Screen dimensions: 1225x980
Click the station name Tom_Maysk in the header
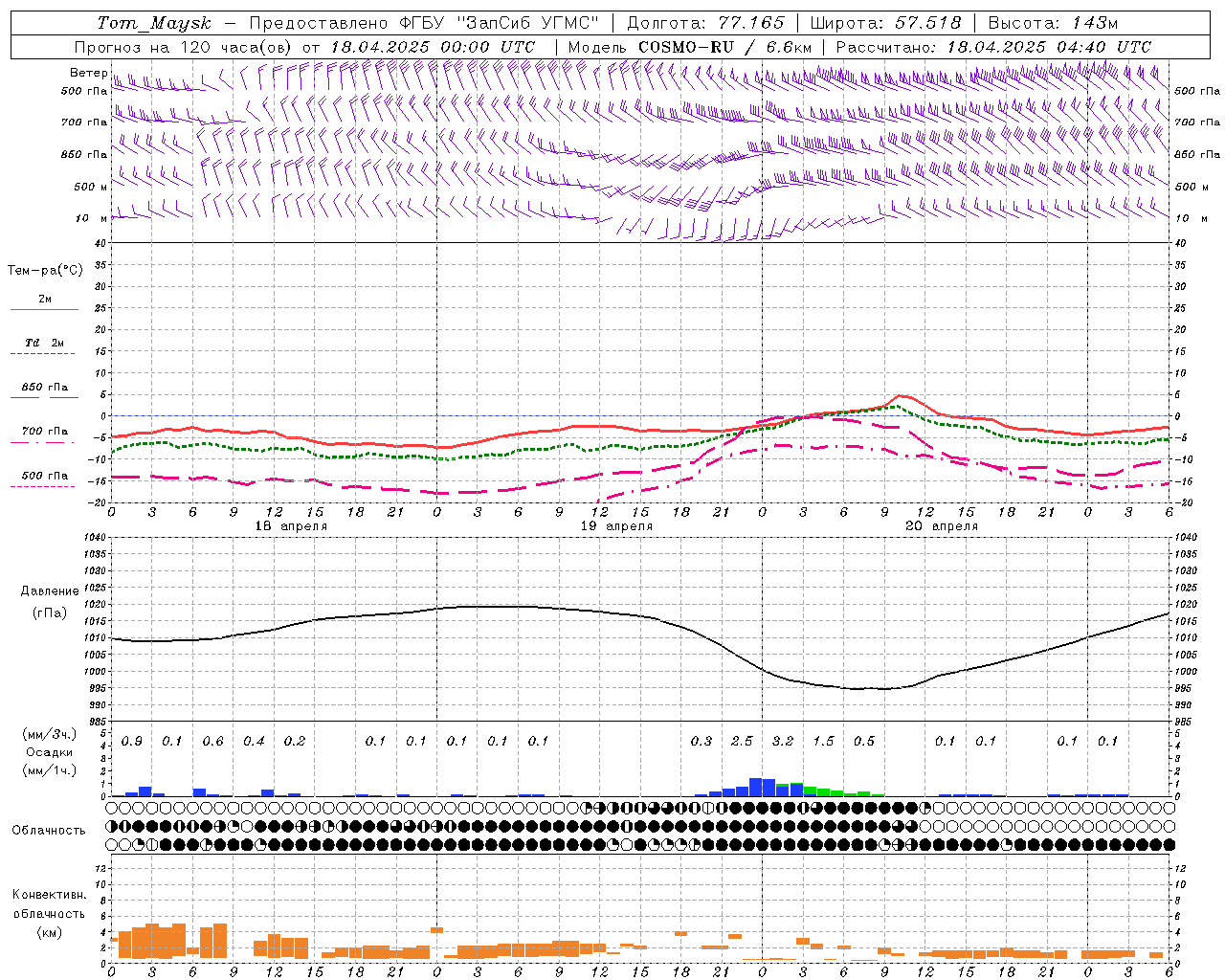tap(154, 23)
